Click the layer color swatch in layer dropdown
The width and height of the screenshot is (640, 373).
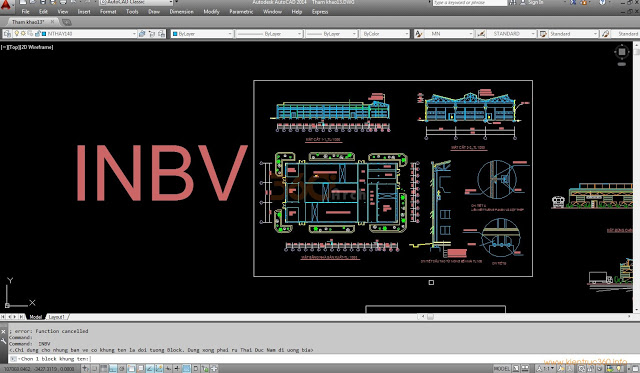[44, 34]
